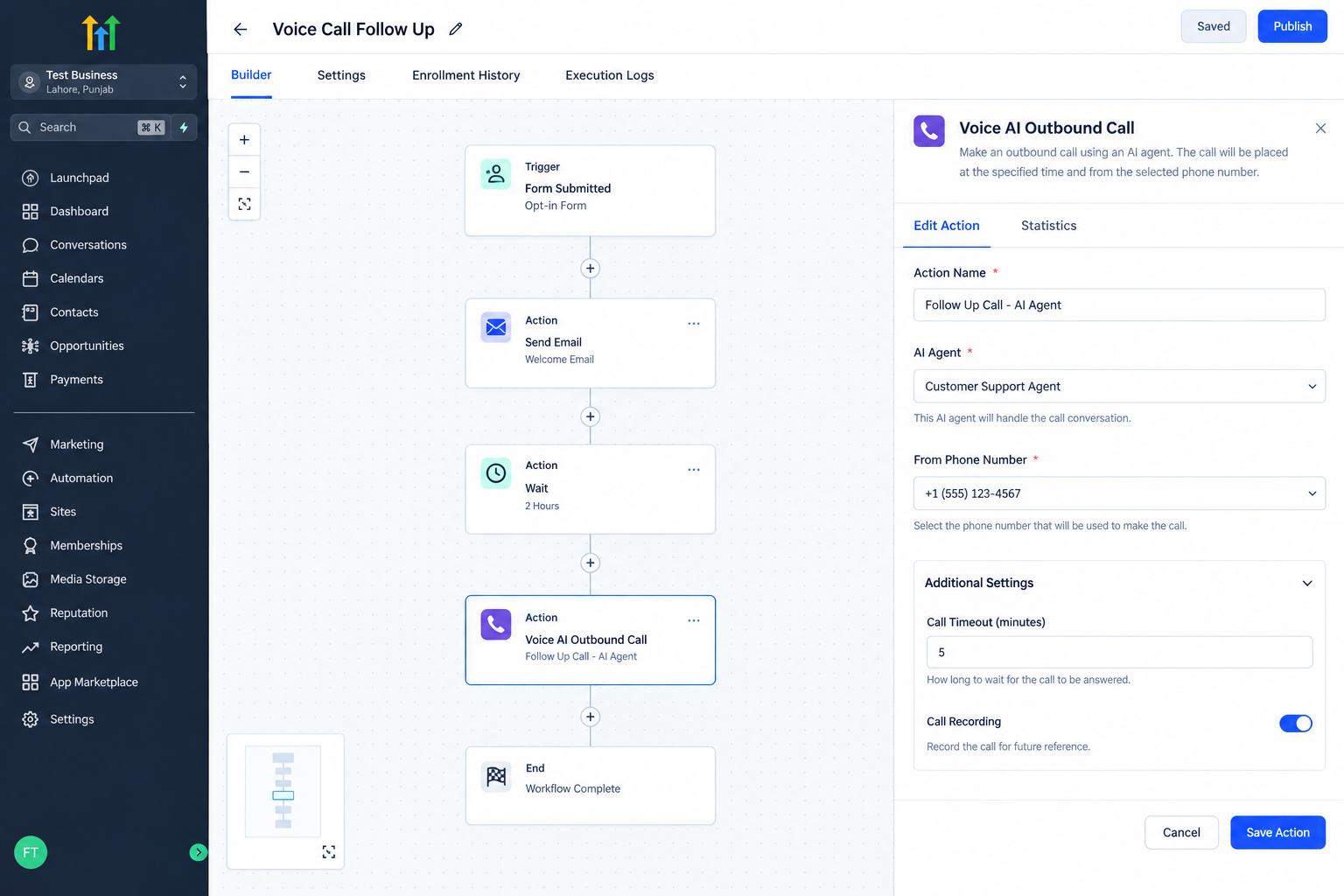Click the Action Name input field
This screenshot has height=896, width=1344.
(1119, 305)
